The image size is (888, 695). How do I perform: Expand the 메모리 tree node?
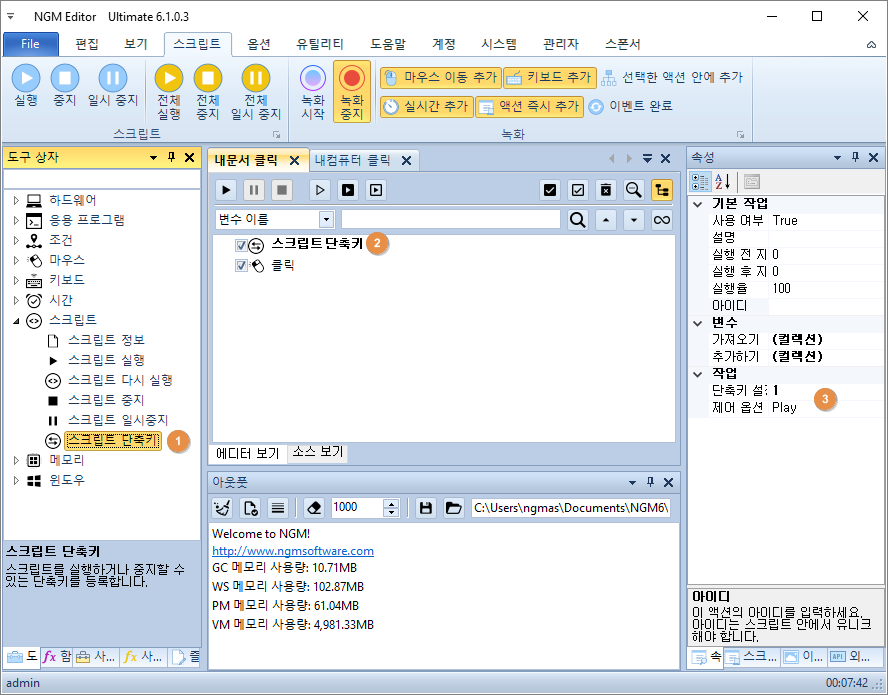(x=16, y=461)
